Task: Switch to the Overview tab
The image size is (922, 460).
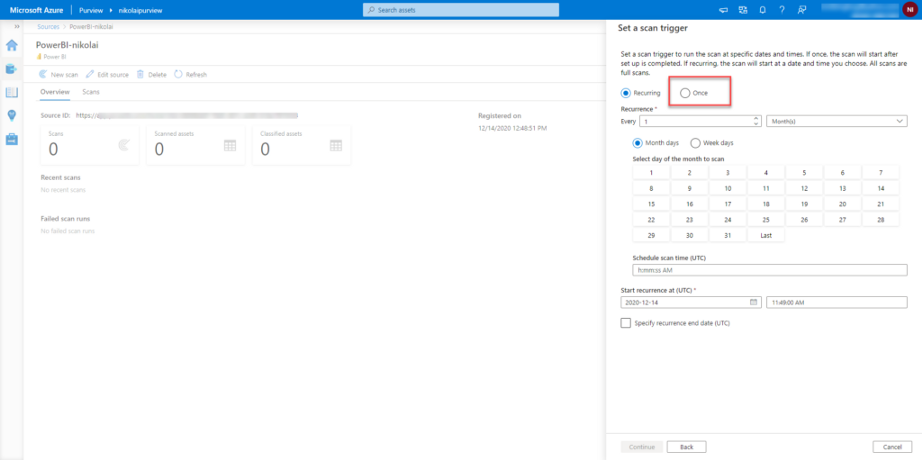Action: pyautogui.click(x=55, y=92)
